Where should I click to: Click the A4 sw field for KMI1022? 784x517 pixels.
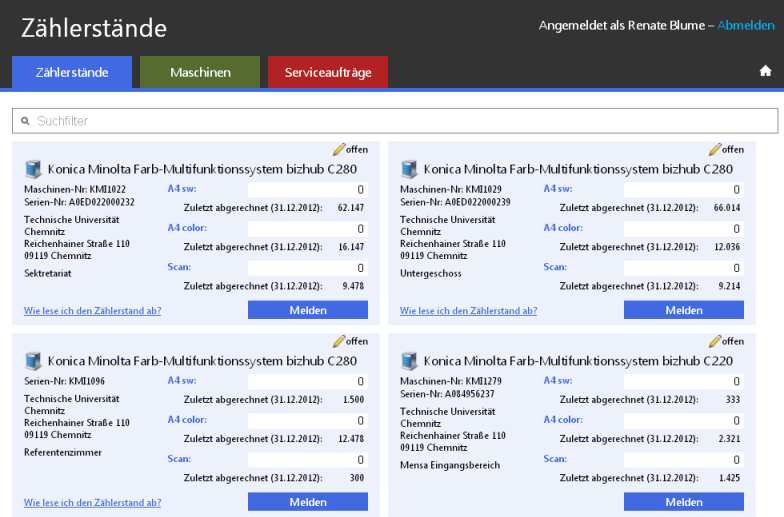pyautogui.click(x=307, y=189)
